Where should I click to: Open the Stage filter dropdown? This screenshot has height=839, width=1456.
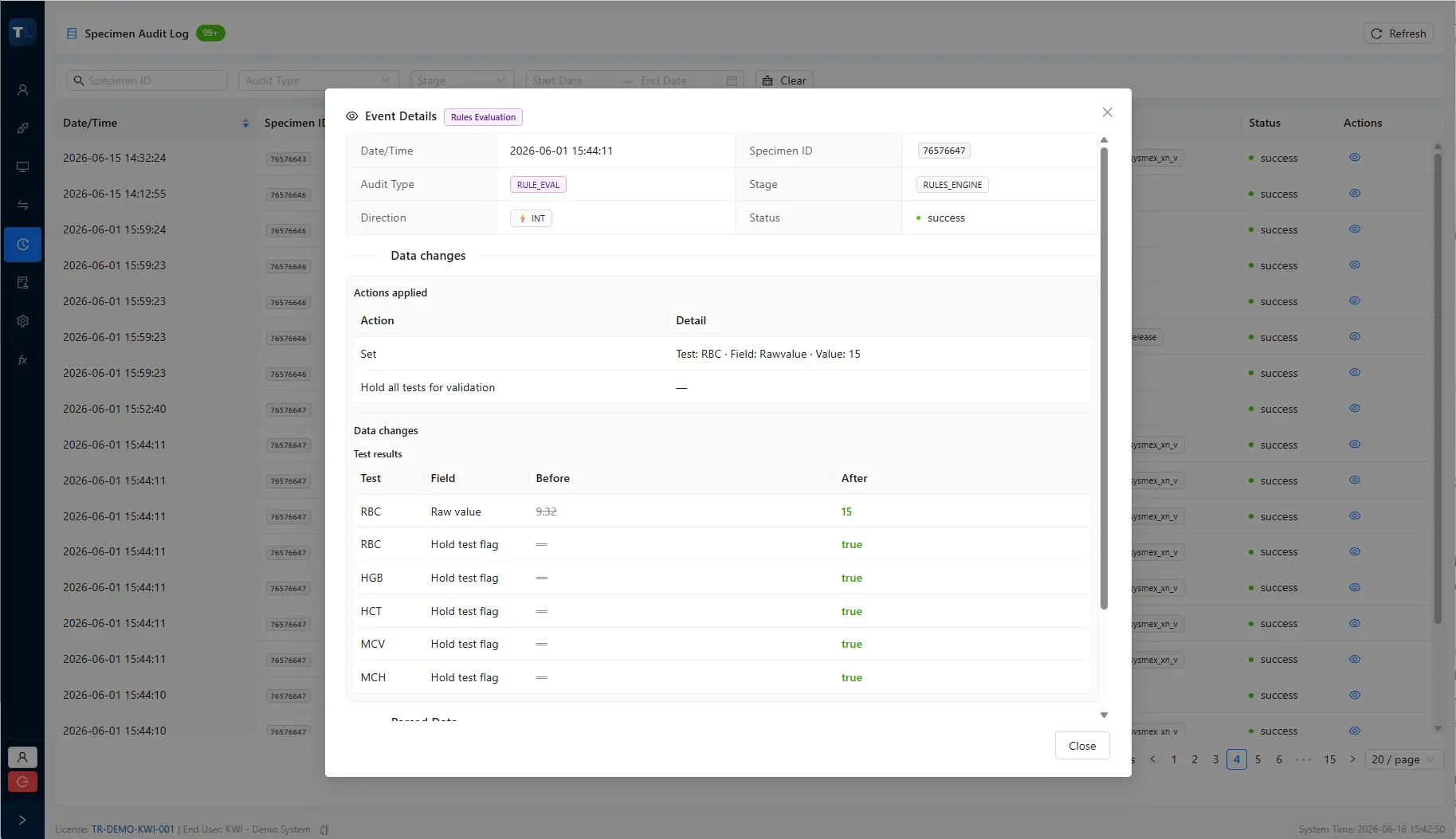(462, 80)
